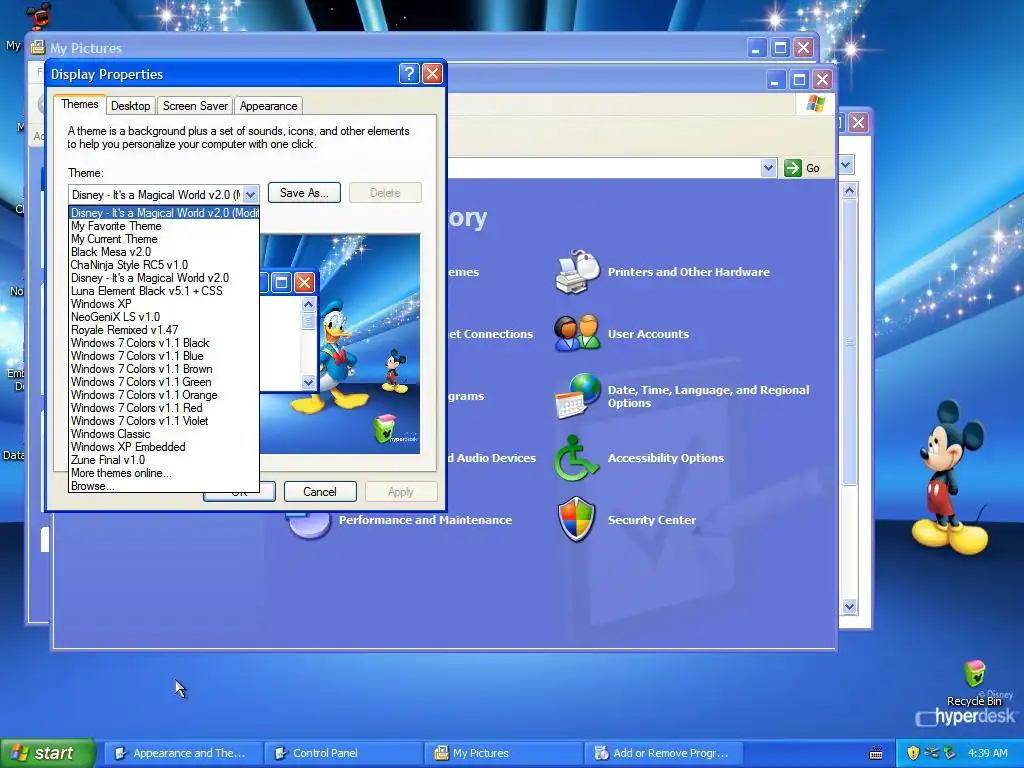Image resolution: width=1024 pixels, height=768 pixels.
Task: Expand the Control Panel address bar dropdown
Action: point(768,168)
